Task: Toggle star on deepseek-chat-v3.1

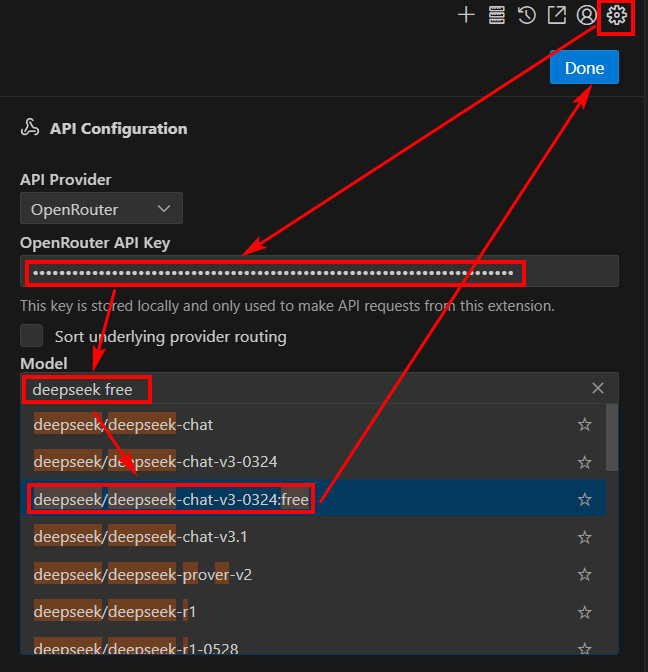Action: [585, 537]
